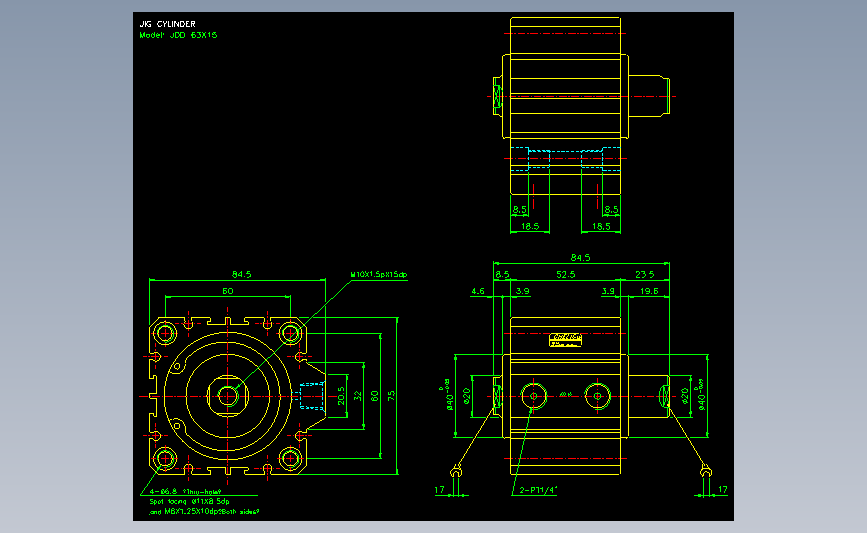Select the left 18.5 dimension under the top view
The height and width of the screenshot is (533, 867).
point(530,226)
